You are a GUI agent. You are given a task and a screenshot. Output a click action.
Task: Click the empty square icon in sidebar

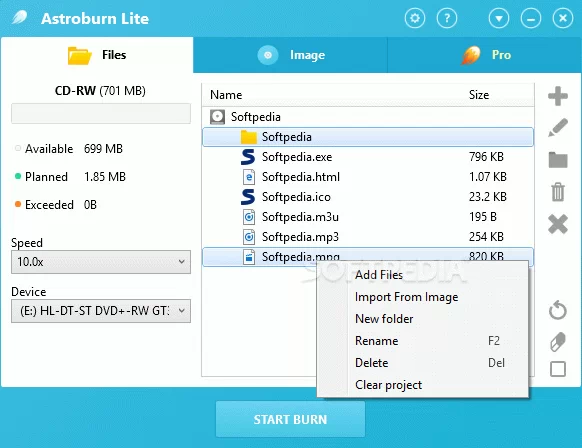tap(558, 369)
